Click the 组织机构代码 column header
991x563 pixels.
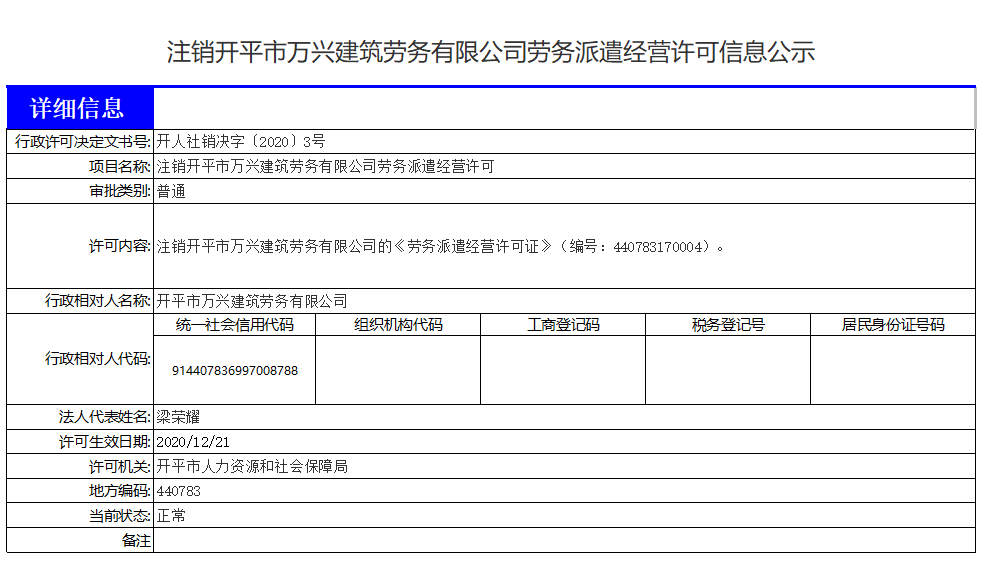(x=398, y=325)
